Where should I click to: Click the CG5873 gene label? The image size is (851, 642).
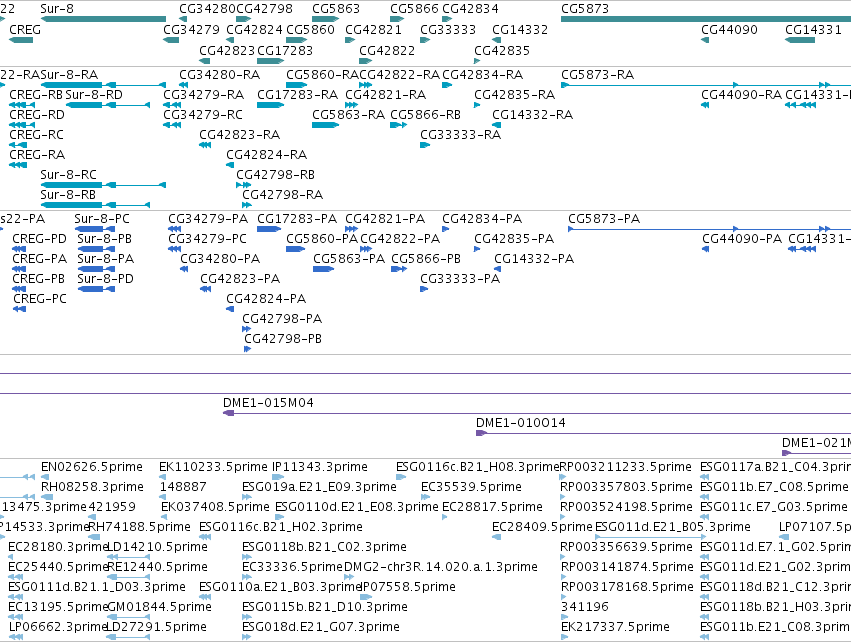(x=585, y=9)
